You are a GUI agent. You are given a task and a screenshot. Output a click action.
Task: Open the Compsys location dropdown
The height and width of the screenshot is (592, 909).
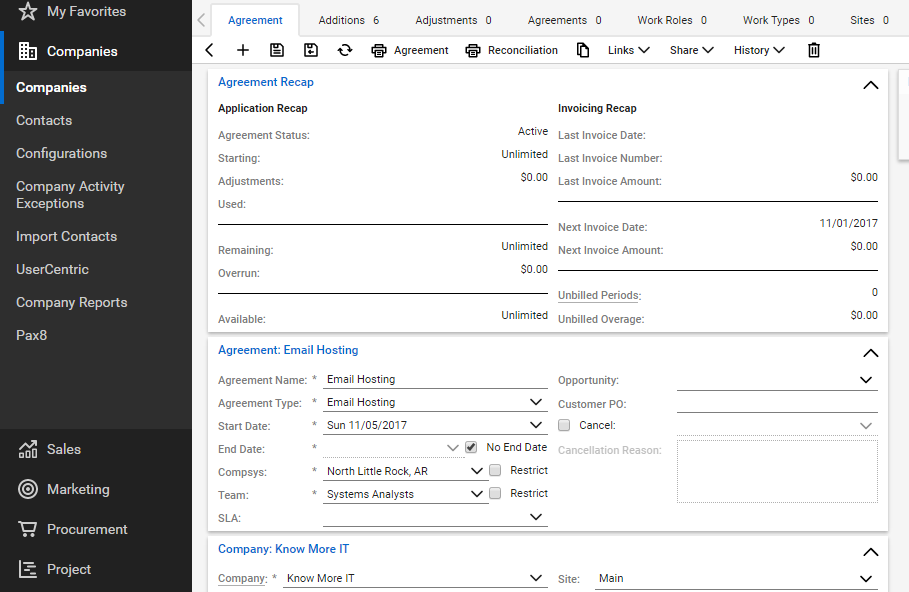pos(477,471)
